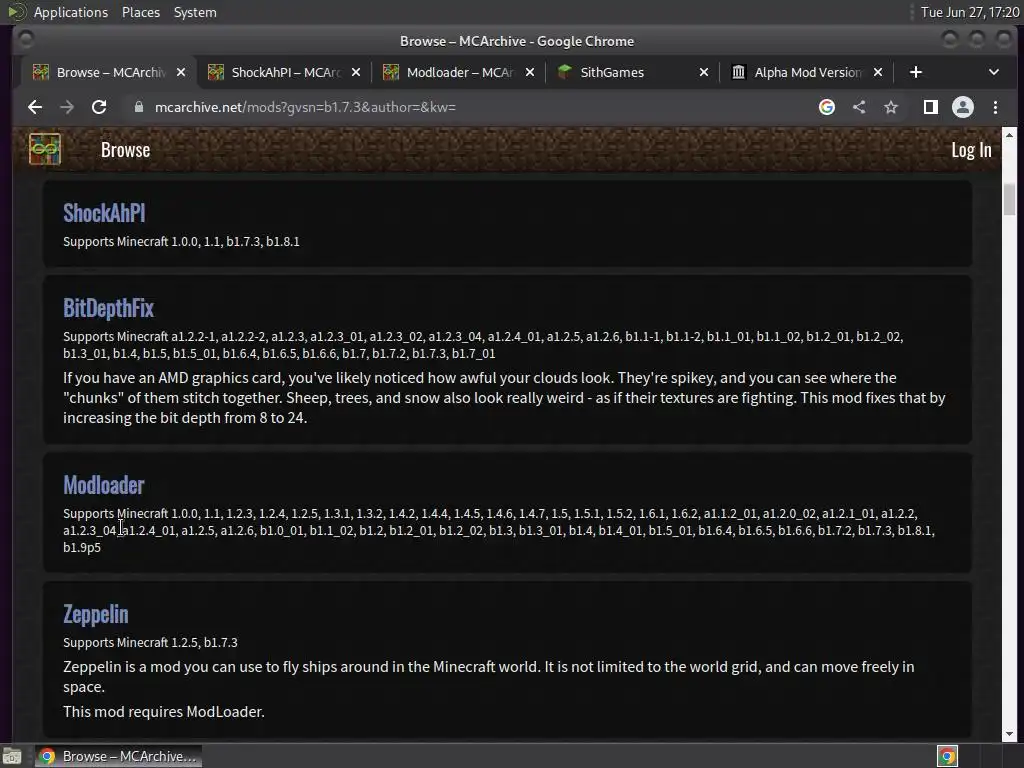Click the browser forward arrow
This screenshot has width=1024, height=768.
click(x=67, y=107)
